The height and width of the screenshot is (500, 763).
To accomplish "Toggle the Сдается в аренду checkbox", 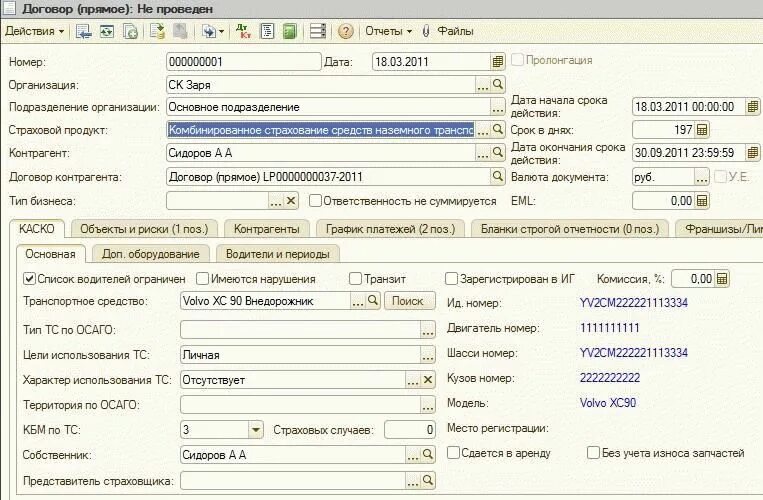I will click(x=453, y=453).
